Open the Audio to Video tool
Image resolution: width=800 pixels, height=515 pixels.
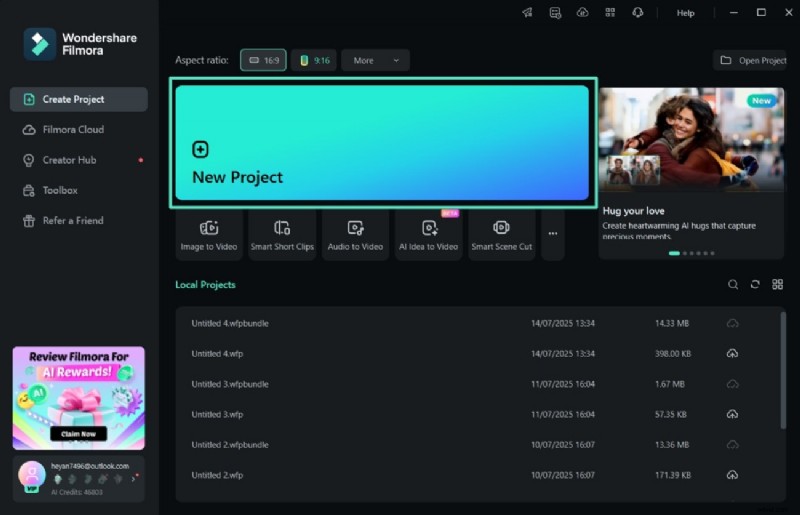click(x=355, y=234)
